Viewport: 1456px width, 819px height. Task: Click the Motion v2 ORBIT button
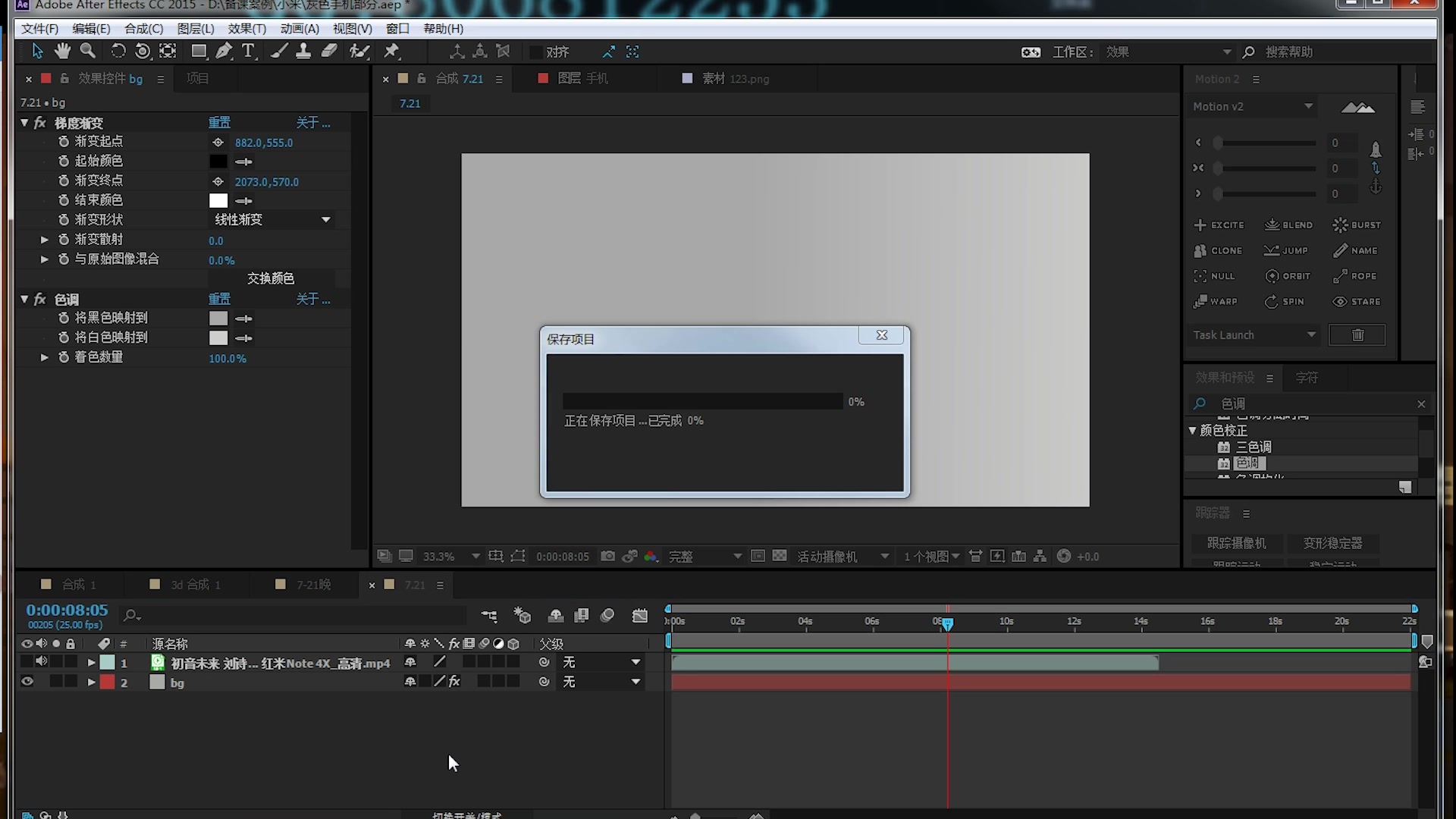point(1288,276)
